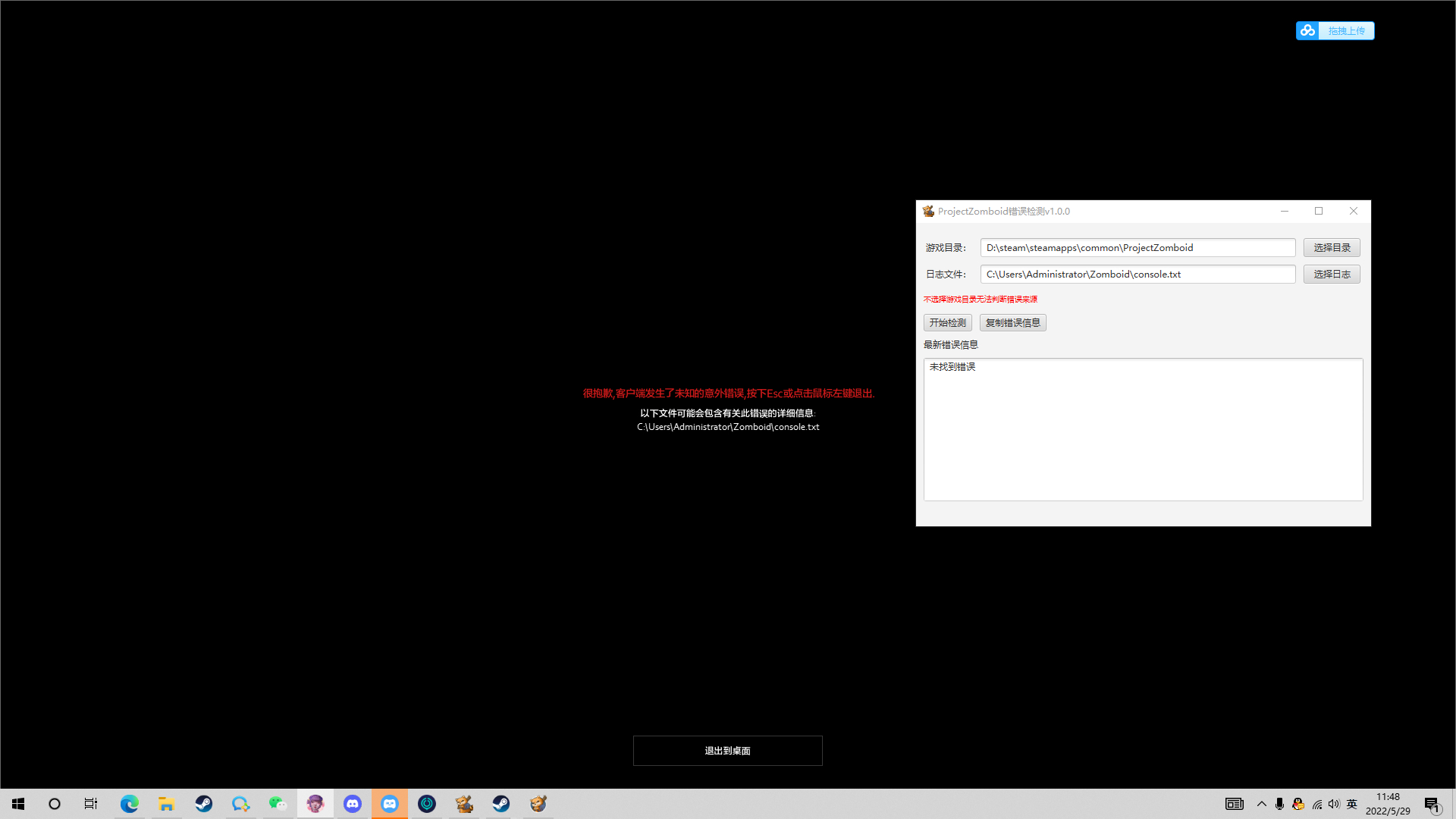Open the Windows Start menu
The width and height of the screenshot is (1456, 819).
[x=18, y=804]
